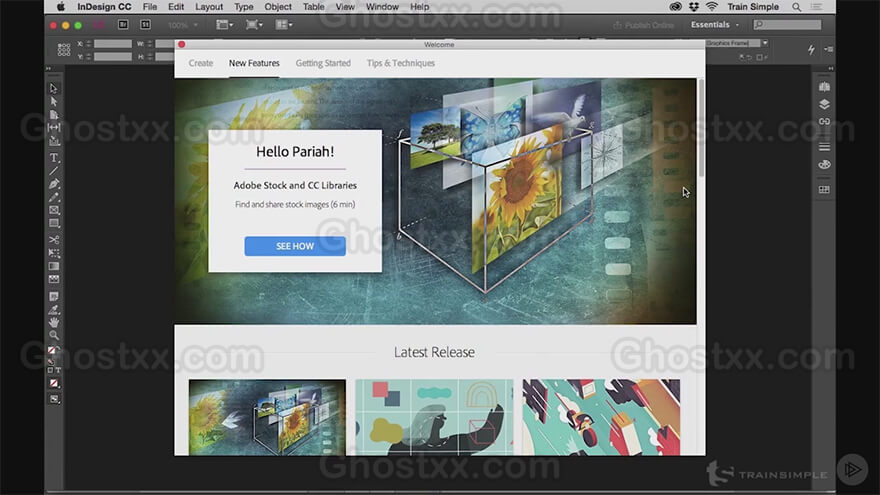Image resolution: width=880 pixels, height=495 pixels.
Task: Select the Selection tool arrow
Action: pyautogui.click(x=54, y=88)
